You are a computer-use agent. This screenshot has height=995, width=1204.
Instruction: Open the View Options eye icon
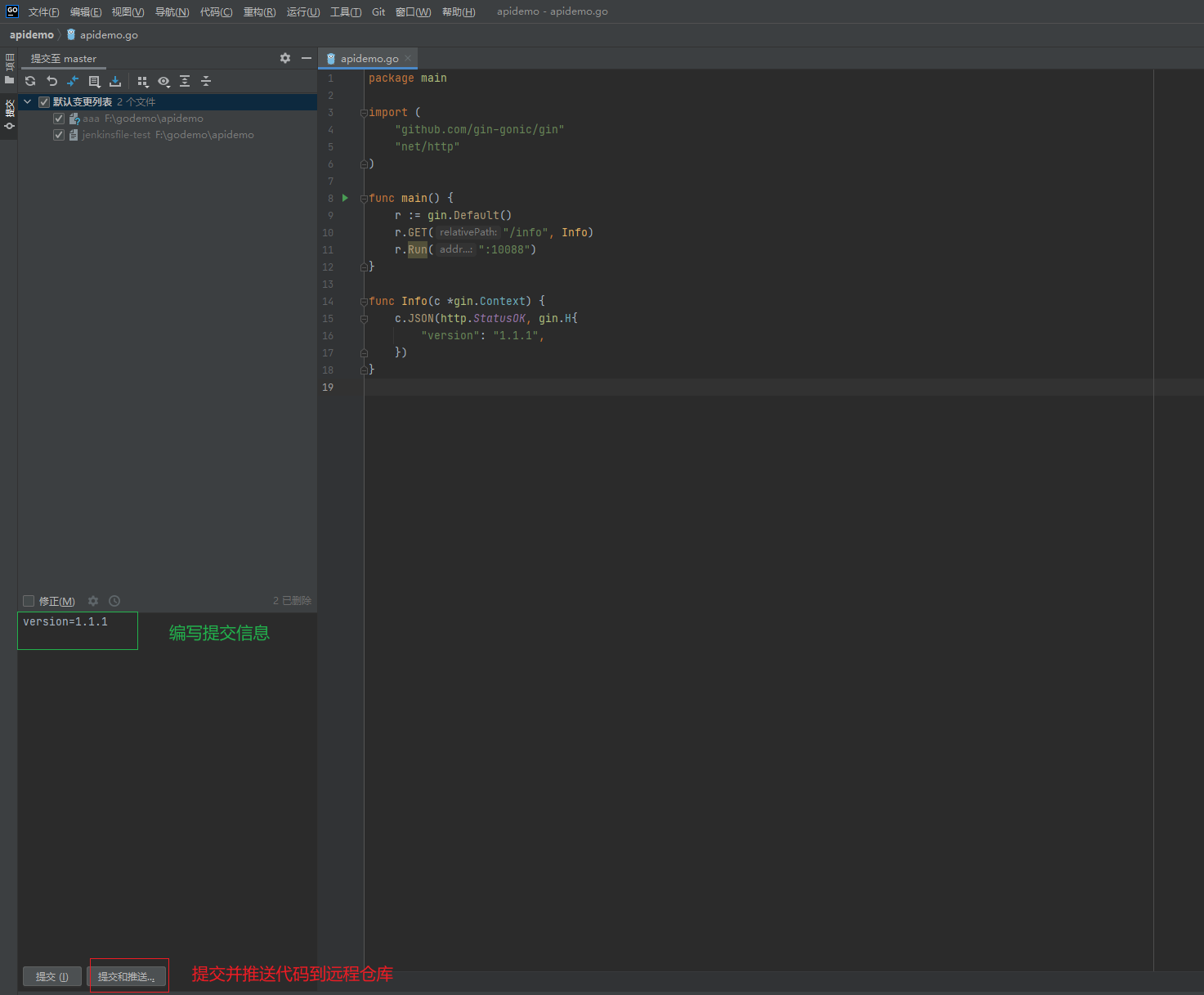click(163, 81)
